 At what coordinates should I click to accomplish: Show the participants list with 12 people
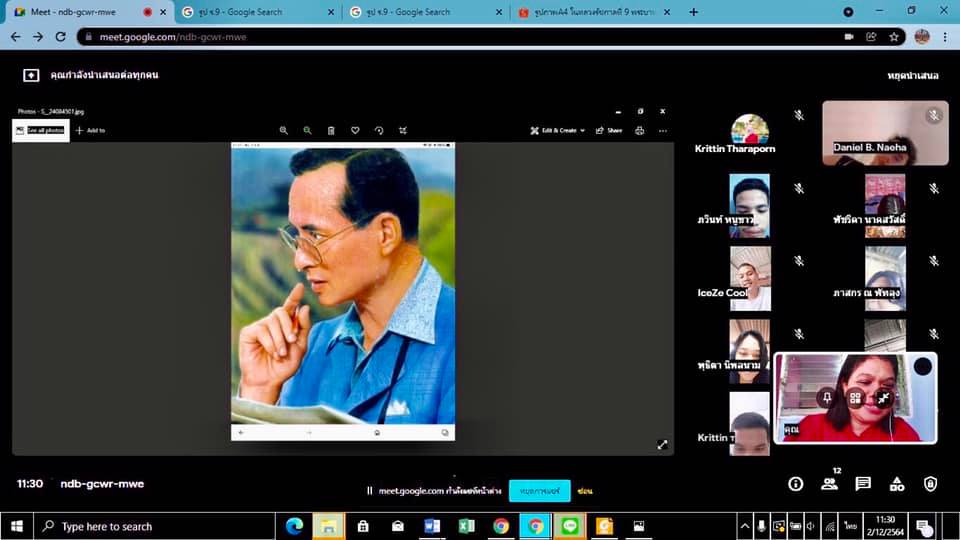click(829, 484)
